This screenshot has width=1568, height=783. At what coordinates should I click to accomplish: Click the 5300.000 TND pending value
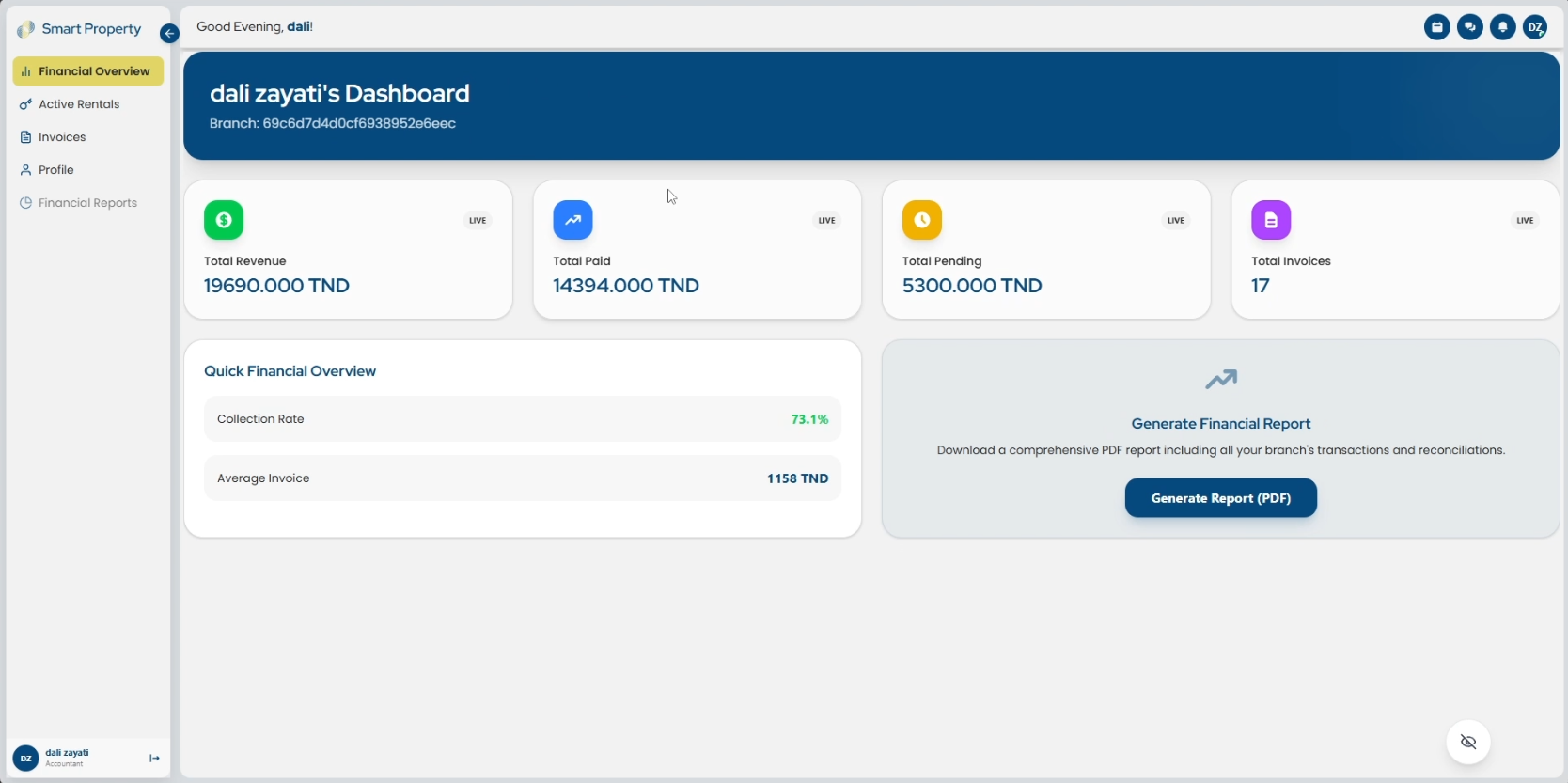[x=972, y=286]
